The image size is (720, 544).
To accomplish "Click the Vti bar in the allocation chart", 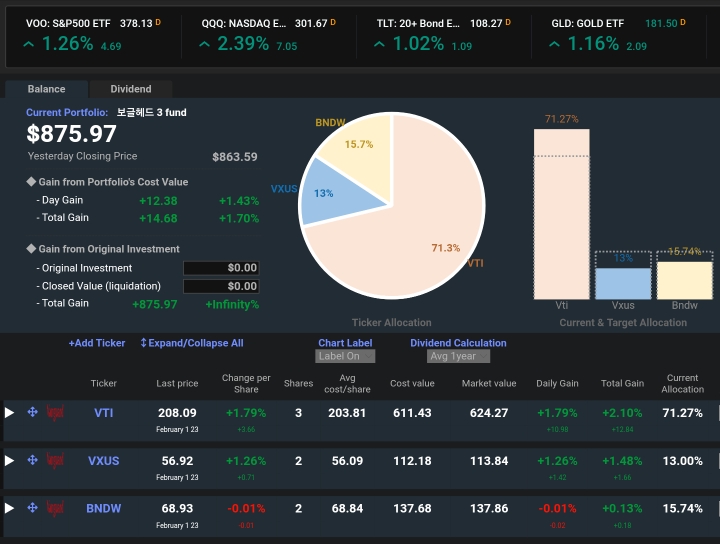I will coord(562,214).
